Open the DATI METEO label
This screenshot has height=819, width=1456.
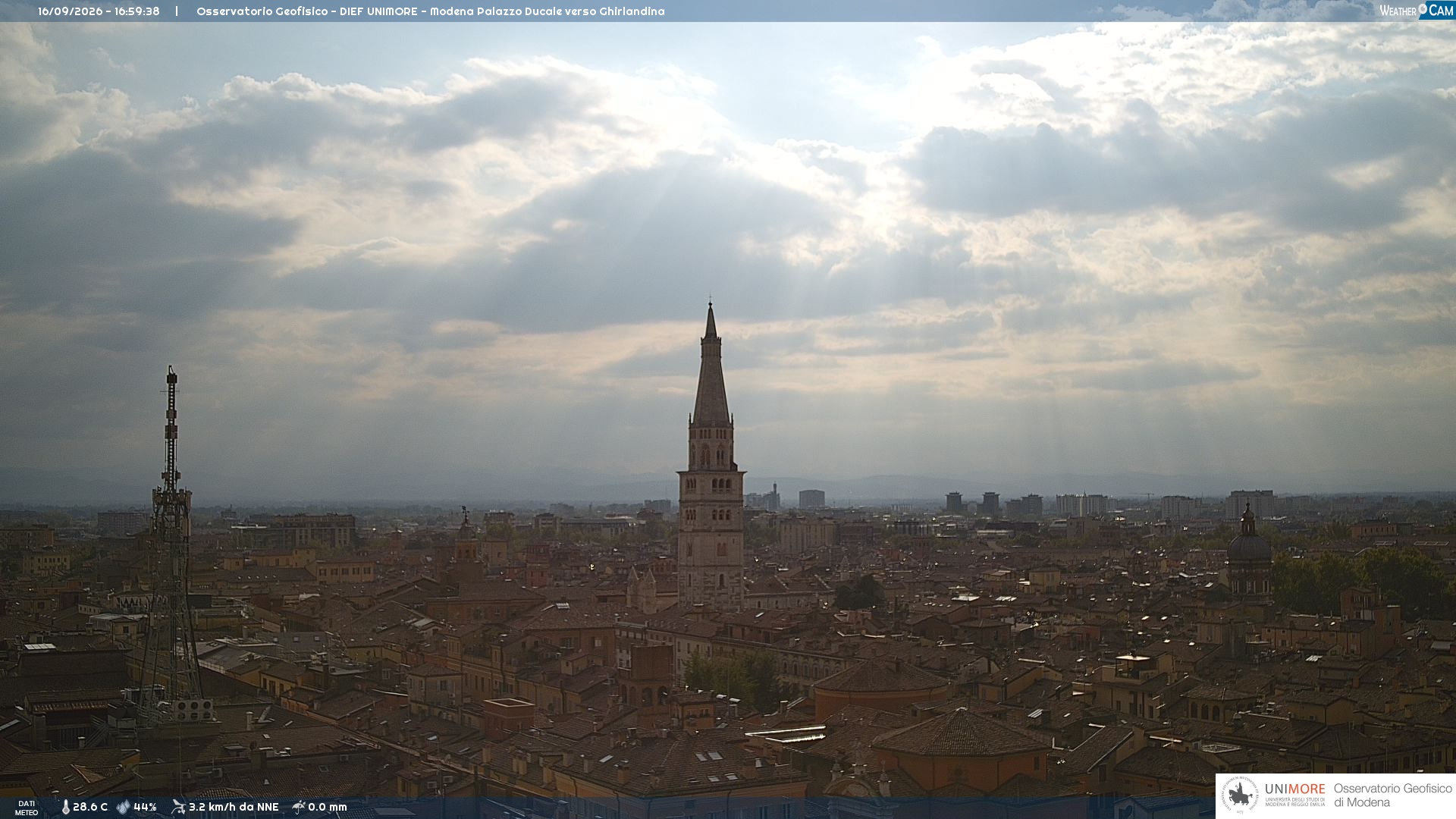pyautogui.click(x=27, y=808)
